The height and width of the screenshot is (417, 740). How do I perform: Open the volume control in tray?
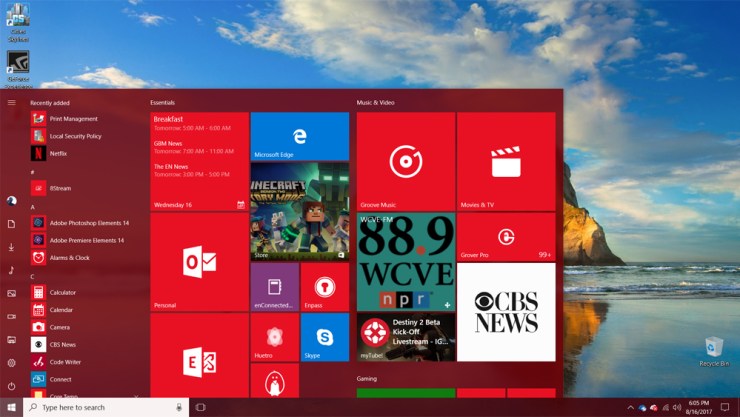coord(677,407)
